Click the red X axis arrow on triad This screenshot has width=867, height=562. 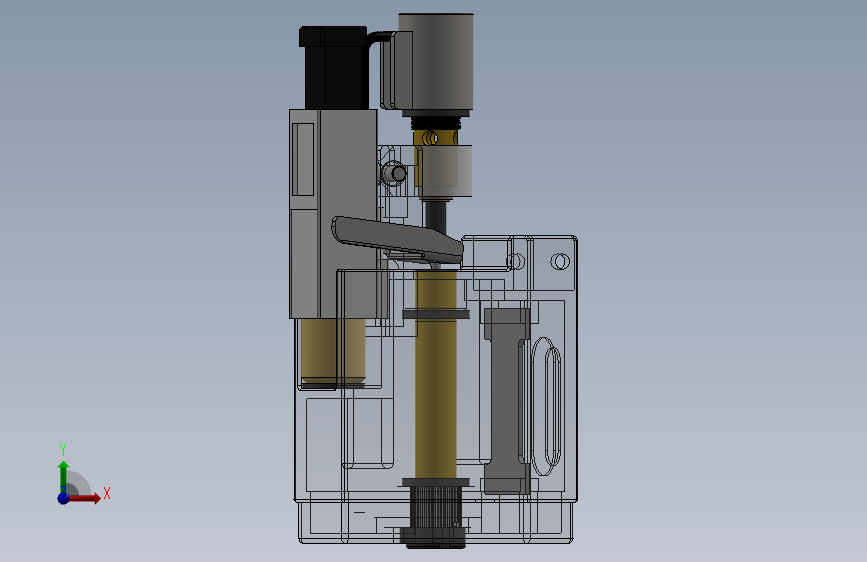click(84, 498)
